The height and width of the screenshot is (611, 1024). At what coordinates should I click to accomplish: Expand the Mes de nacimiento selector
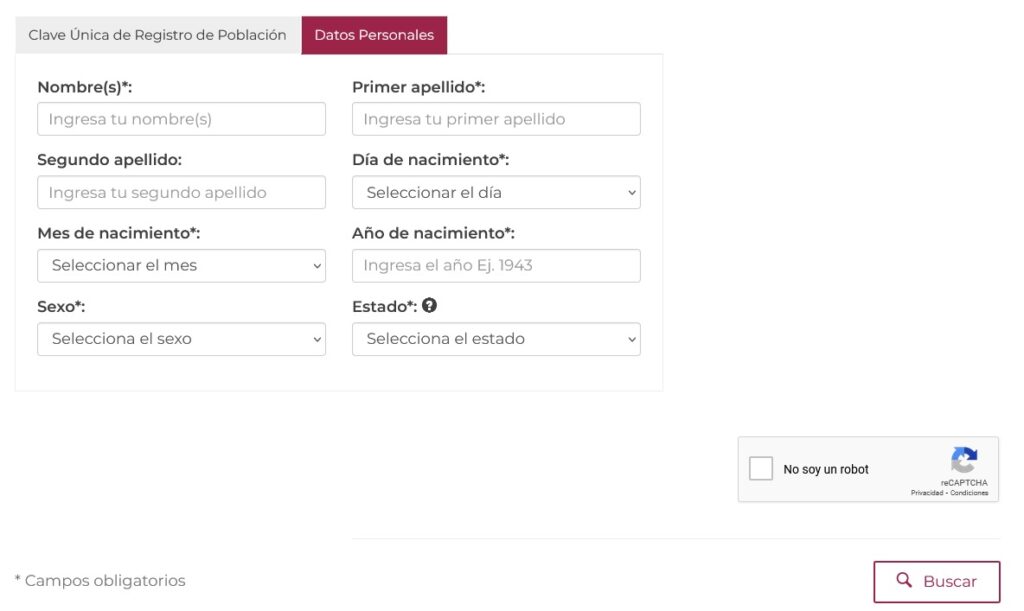click(181, 266)
